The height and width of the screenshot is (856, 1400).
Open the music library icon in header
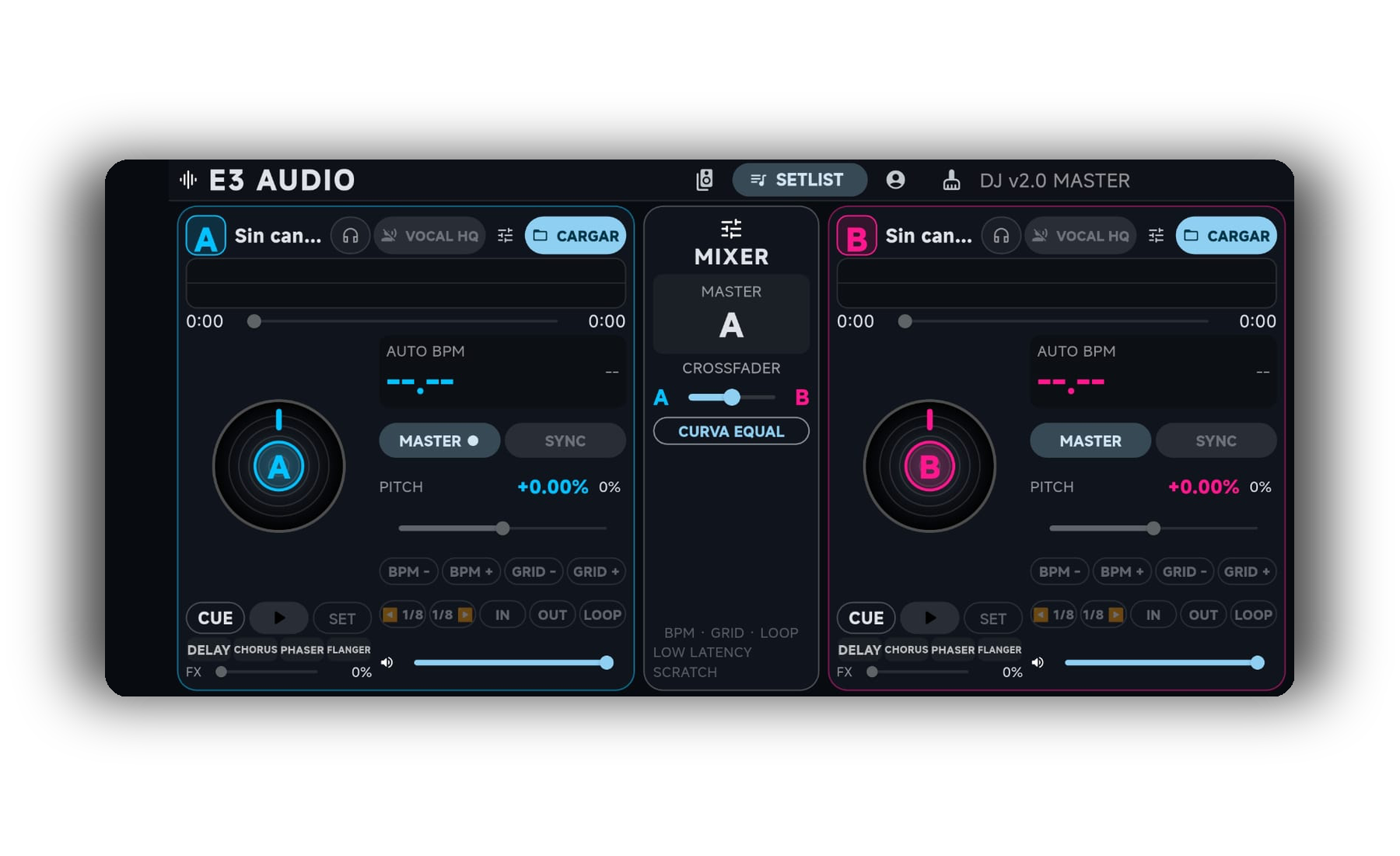click(704, 180)
